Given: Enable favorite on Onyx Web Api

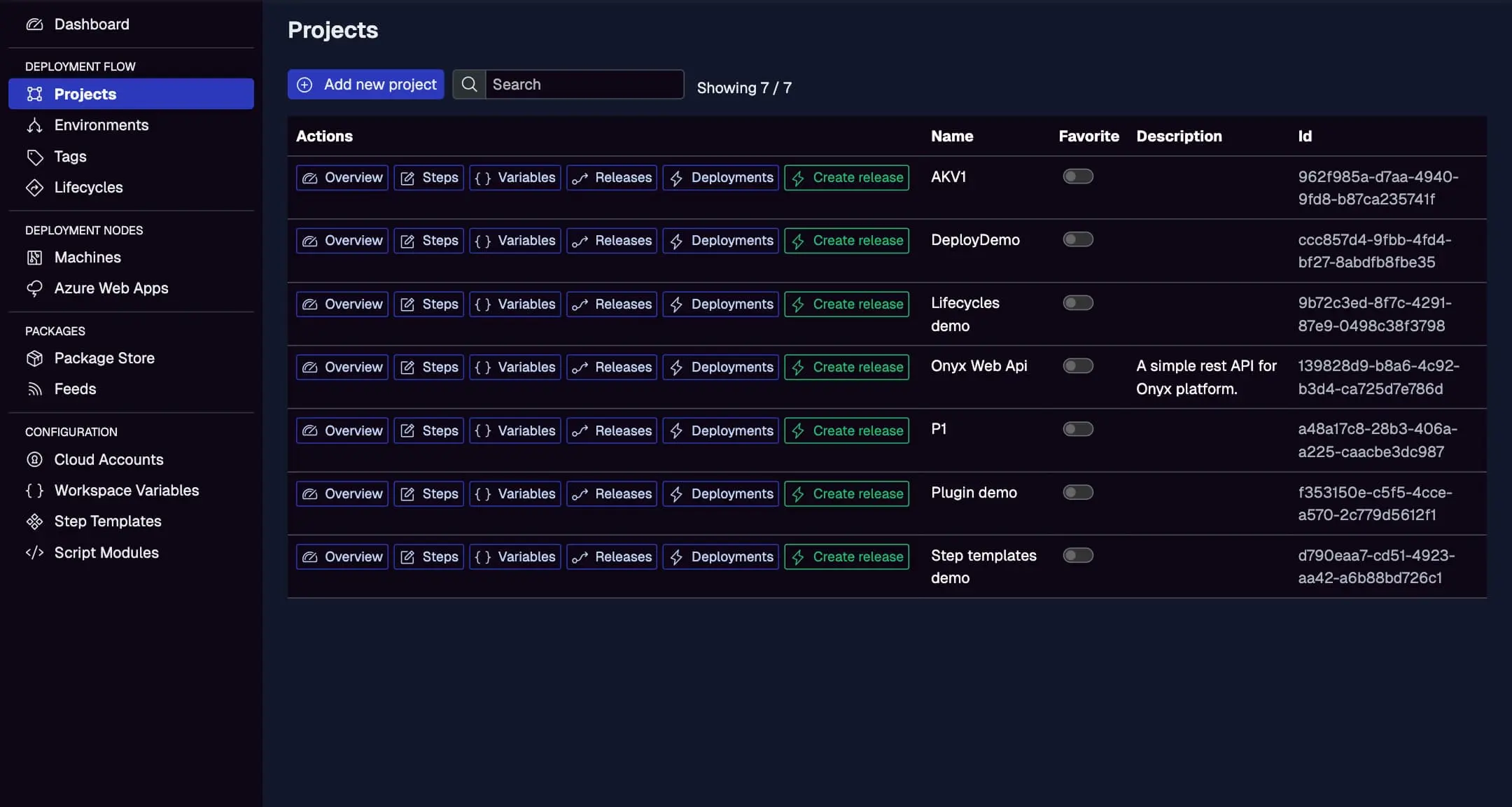Looking at the screenshot, I should point(1077,365).
